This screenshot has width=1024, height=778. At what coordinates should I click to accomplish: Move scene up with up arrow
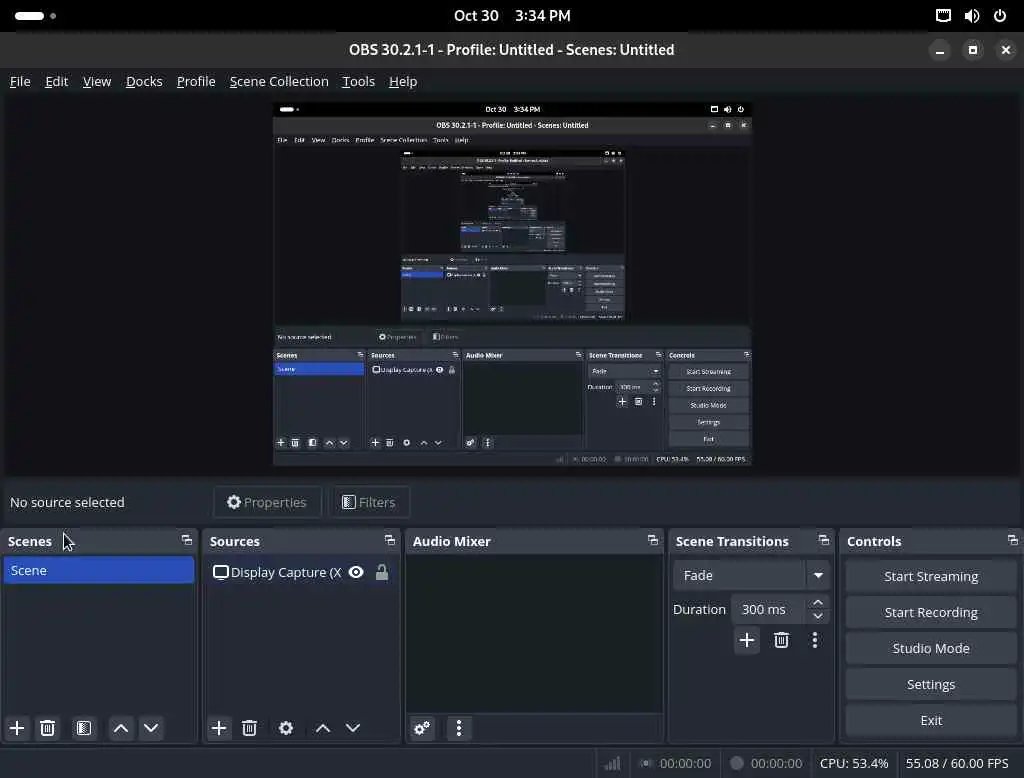point(121,728)
